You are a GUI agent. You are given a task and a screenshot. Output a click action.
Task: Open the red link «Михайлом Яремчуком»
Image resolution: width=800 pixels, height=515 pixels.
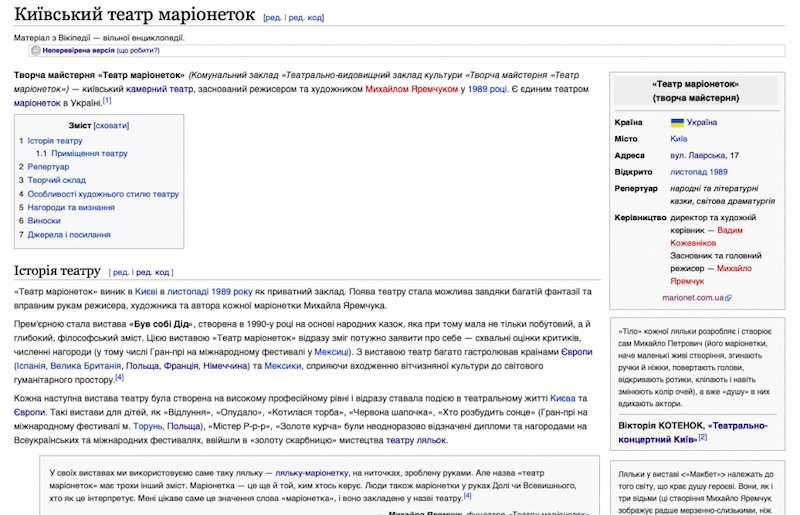pos(411,89)
